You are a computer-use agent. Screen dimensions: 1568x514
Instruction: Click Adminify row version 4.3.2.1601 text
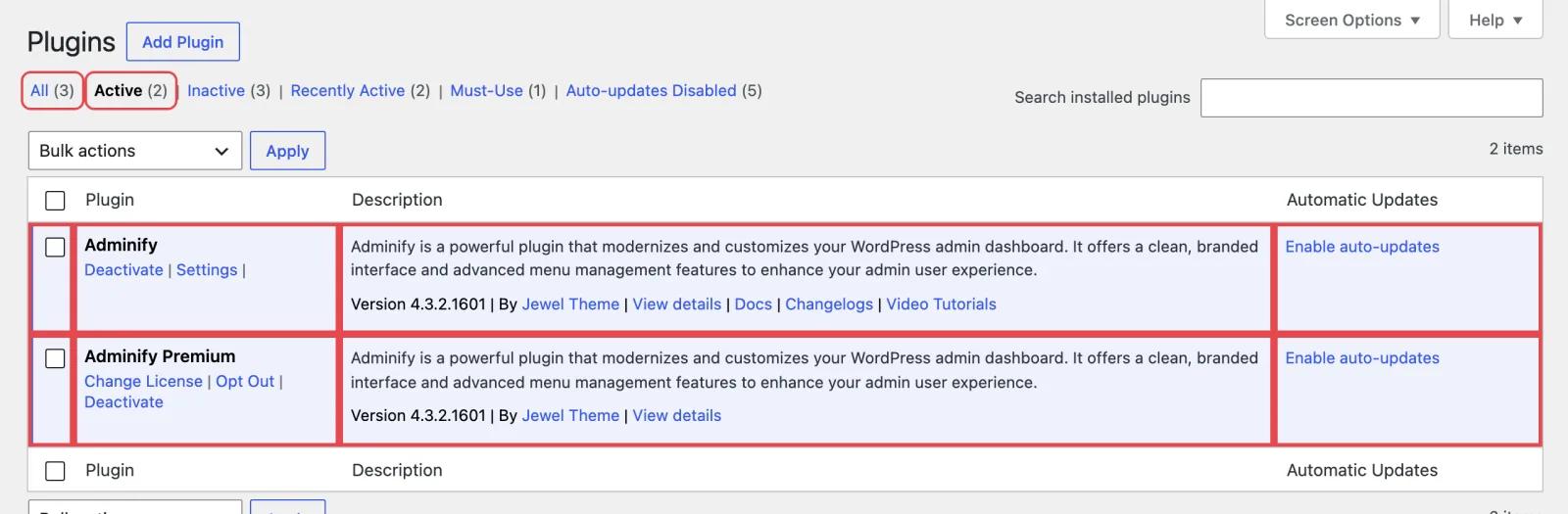(x=418, y=304)
